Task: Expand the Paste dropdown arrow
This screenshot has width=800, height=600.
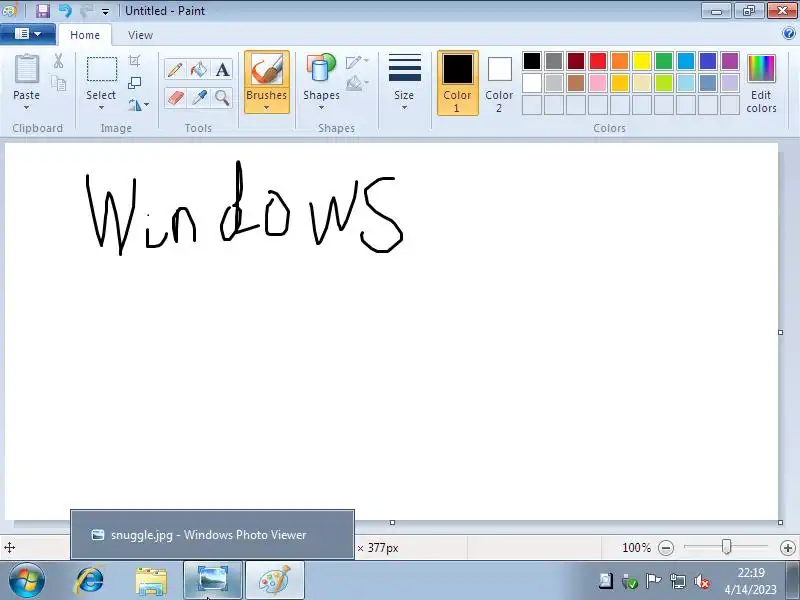Action: coord(26,107)
